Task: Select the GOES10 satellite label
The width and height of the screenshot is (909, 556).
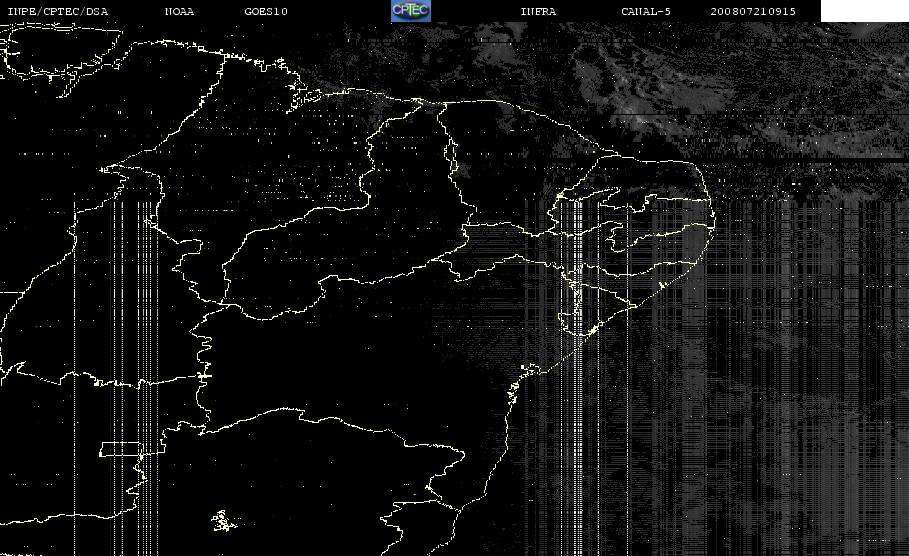Action: click(x=266, y=11)
